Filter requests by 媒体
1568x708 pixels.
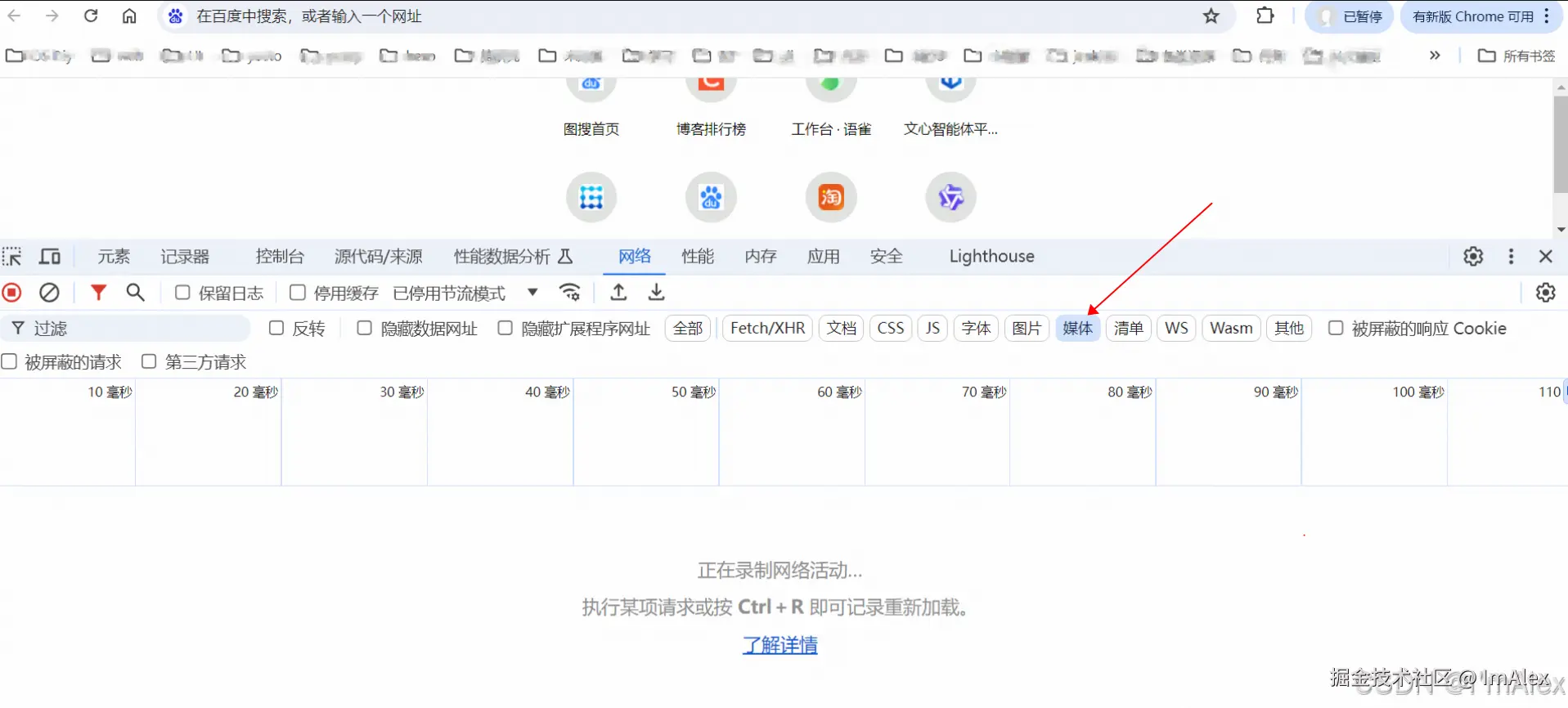point(1078,329)
